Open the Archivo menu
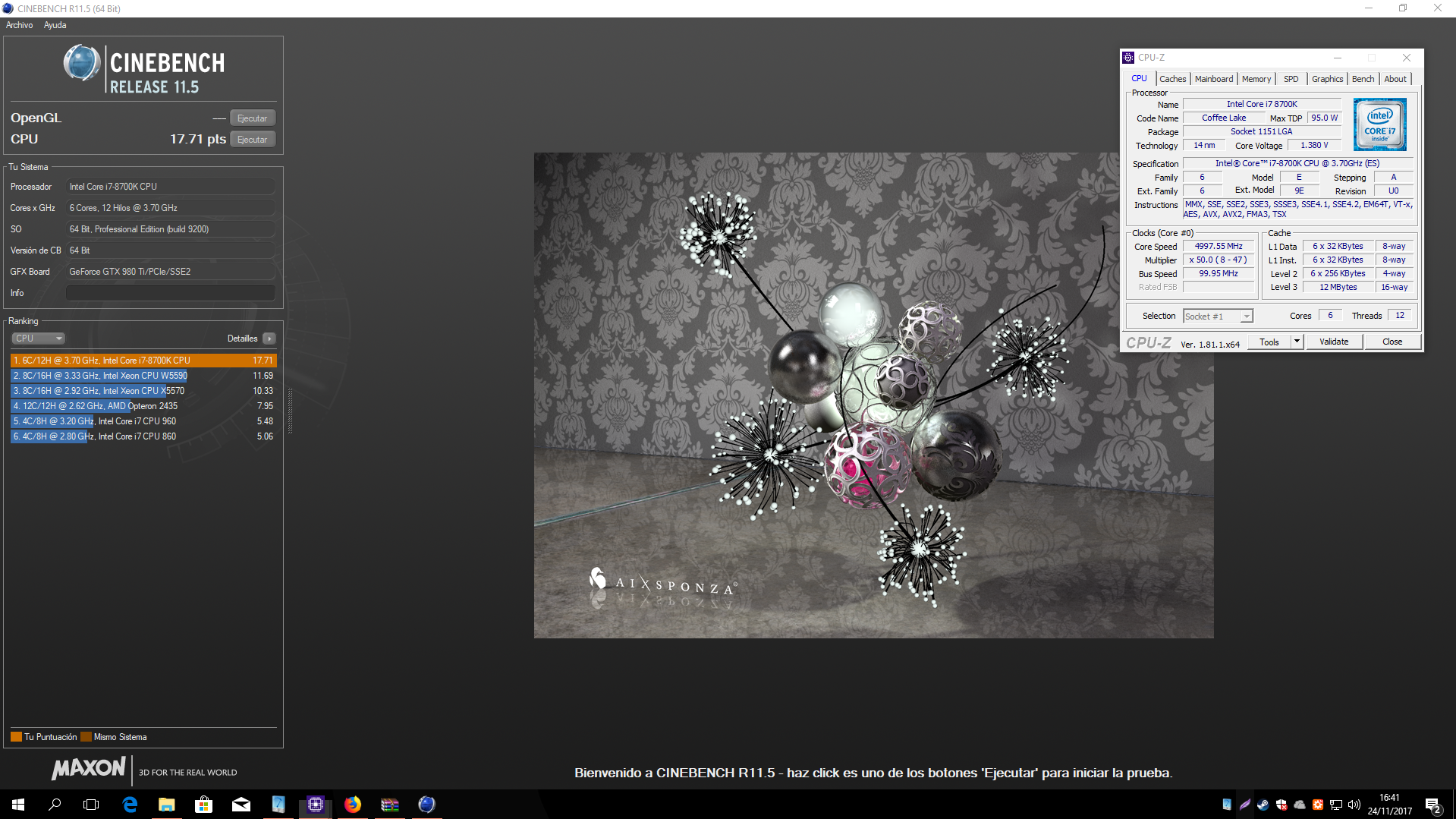The width and height of the screenshot is (1456, 819). (x=20, y=25)
